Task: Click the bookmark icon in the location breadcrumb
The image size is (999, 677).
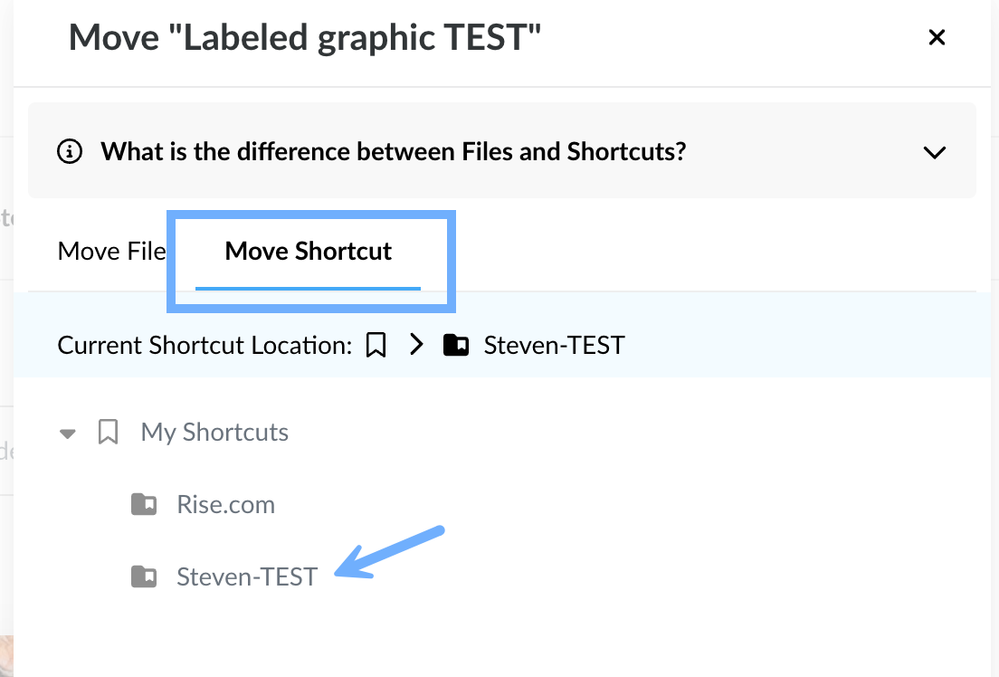Action: (x=376, y=346)
